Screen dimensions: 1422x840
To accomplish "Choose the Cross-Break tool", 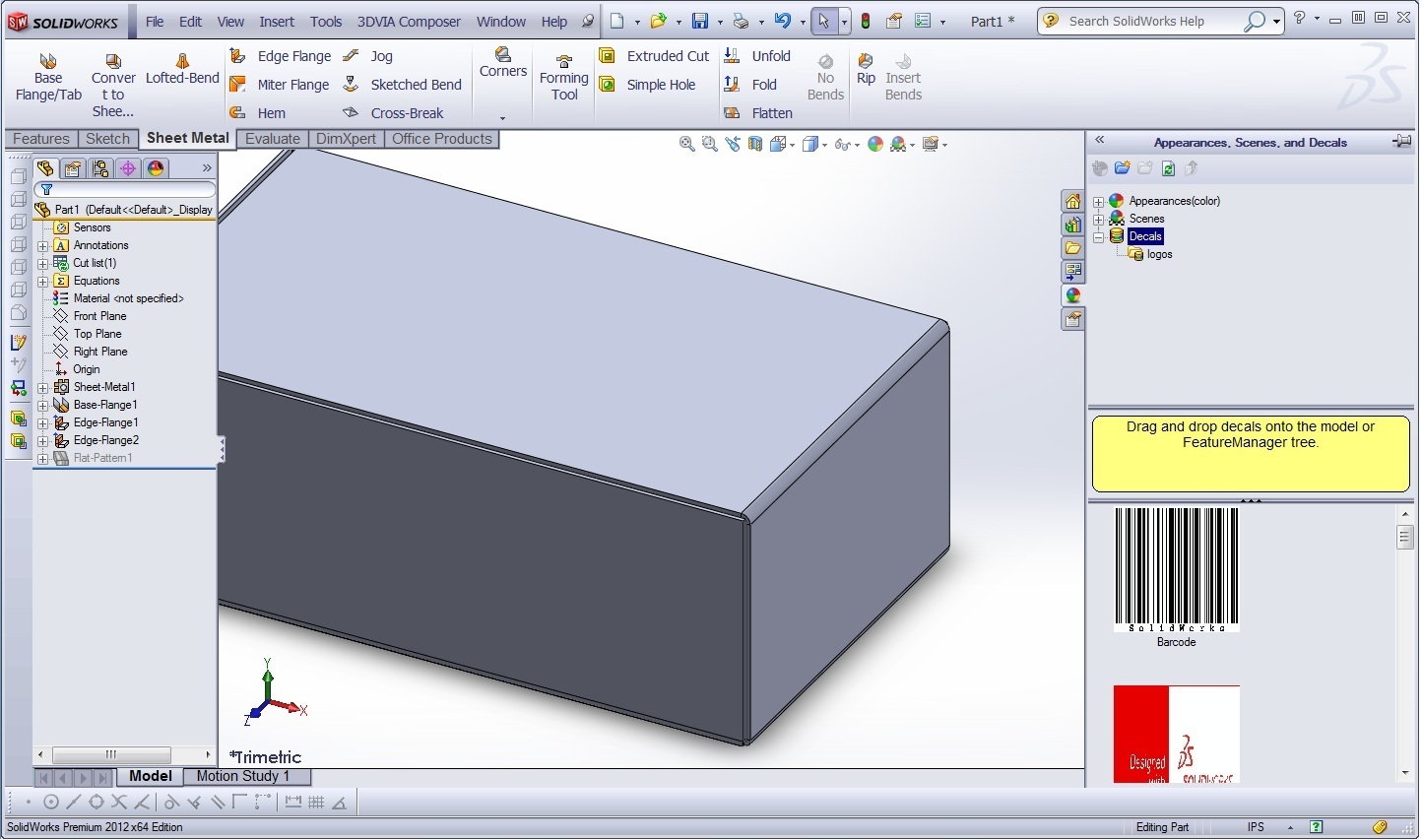I will click(393, 113).
